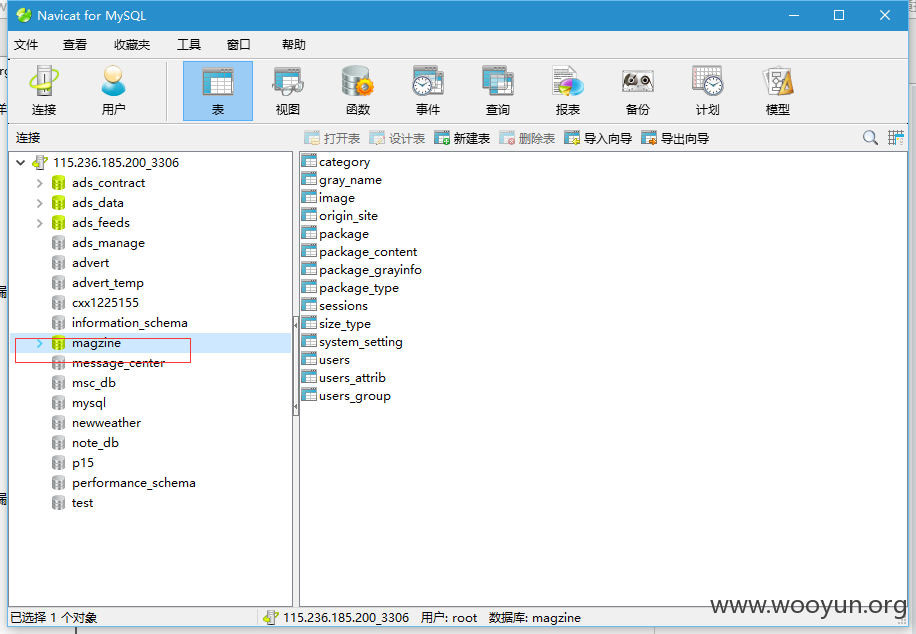
Task: Select the note_db database
Action: [x=95, y=443]
